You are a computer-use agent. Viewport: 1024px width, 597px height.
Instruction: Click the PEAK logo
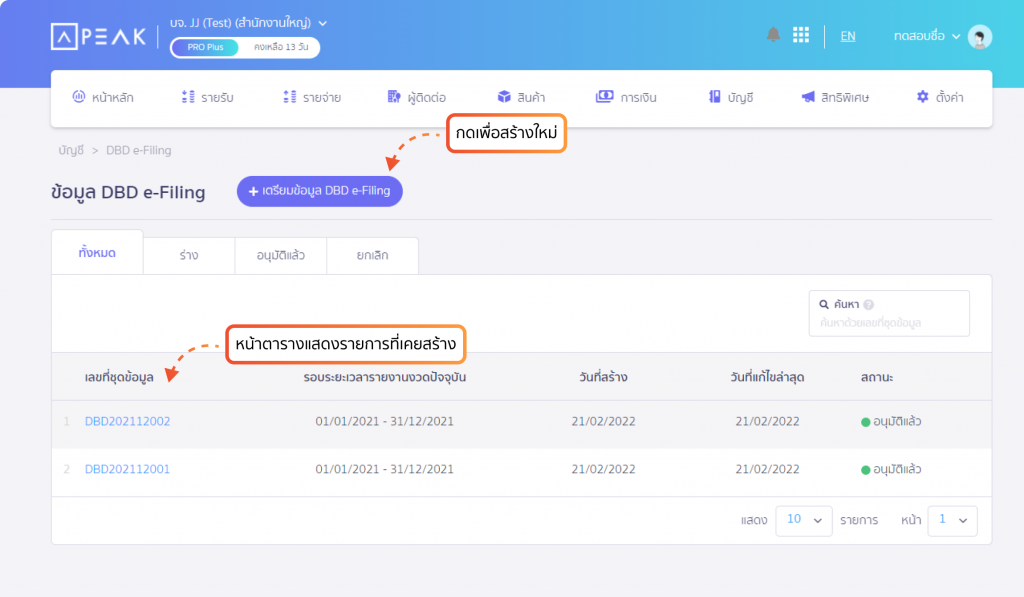98,37
